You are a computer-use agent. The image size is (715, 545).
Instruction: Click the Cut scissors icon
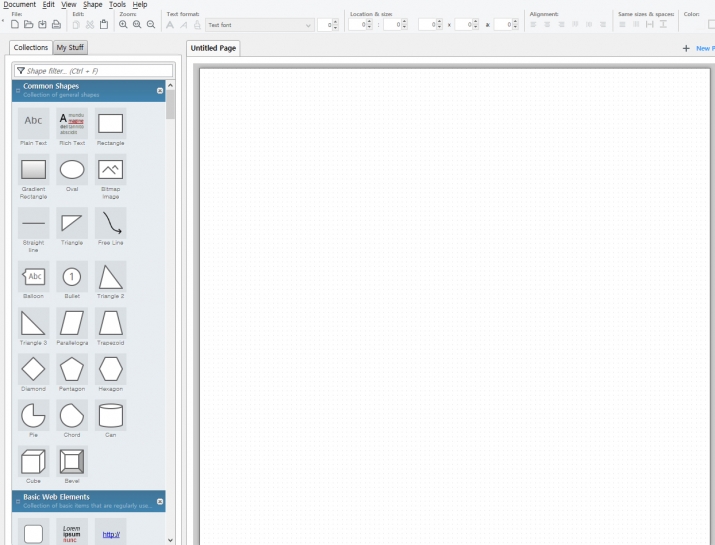(90, 25)
